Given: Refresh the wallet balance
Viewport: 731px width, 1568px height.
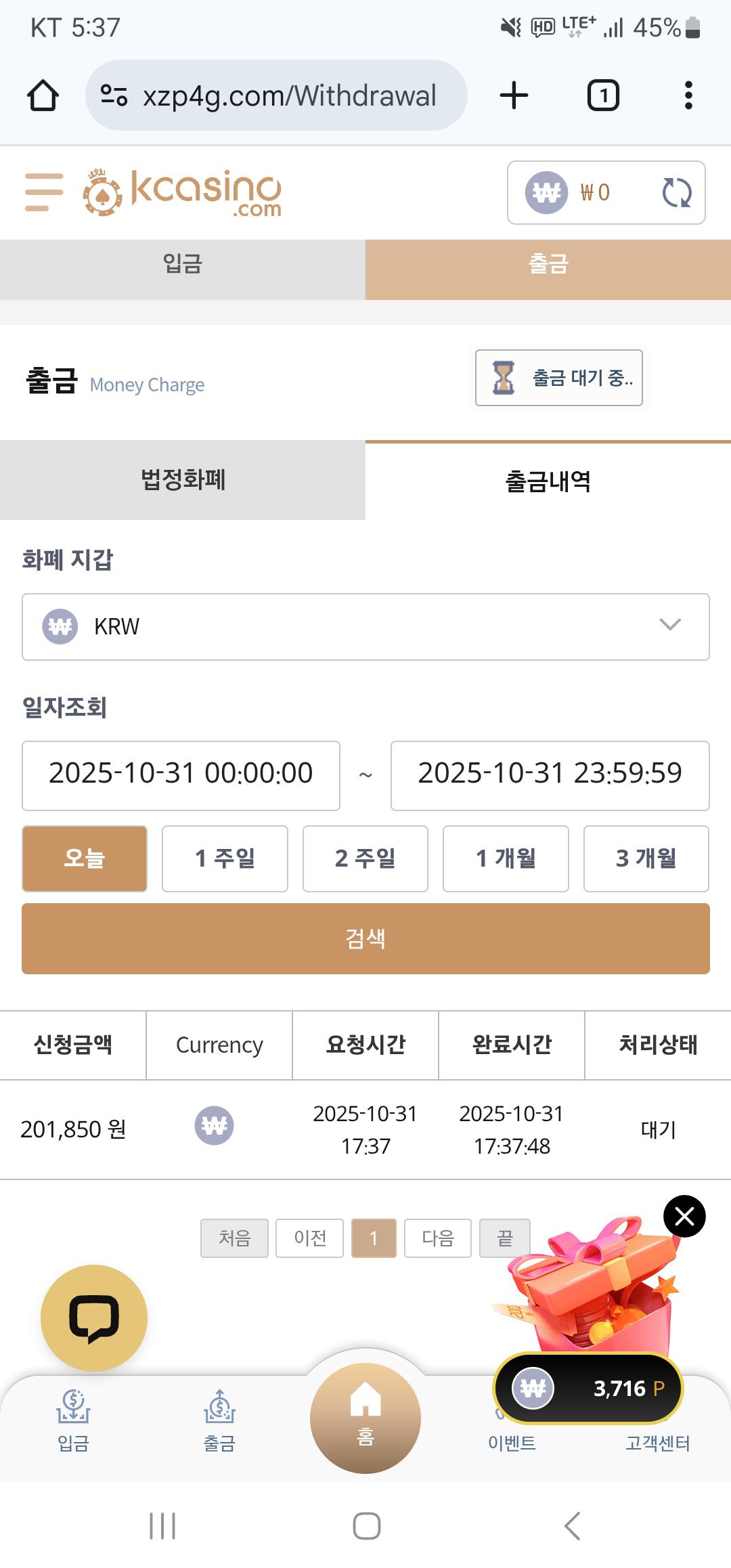Looking at the screenshot, I should tap(676, 193).
